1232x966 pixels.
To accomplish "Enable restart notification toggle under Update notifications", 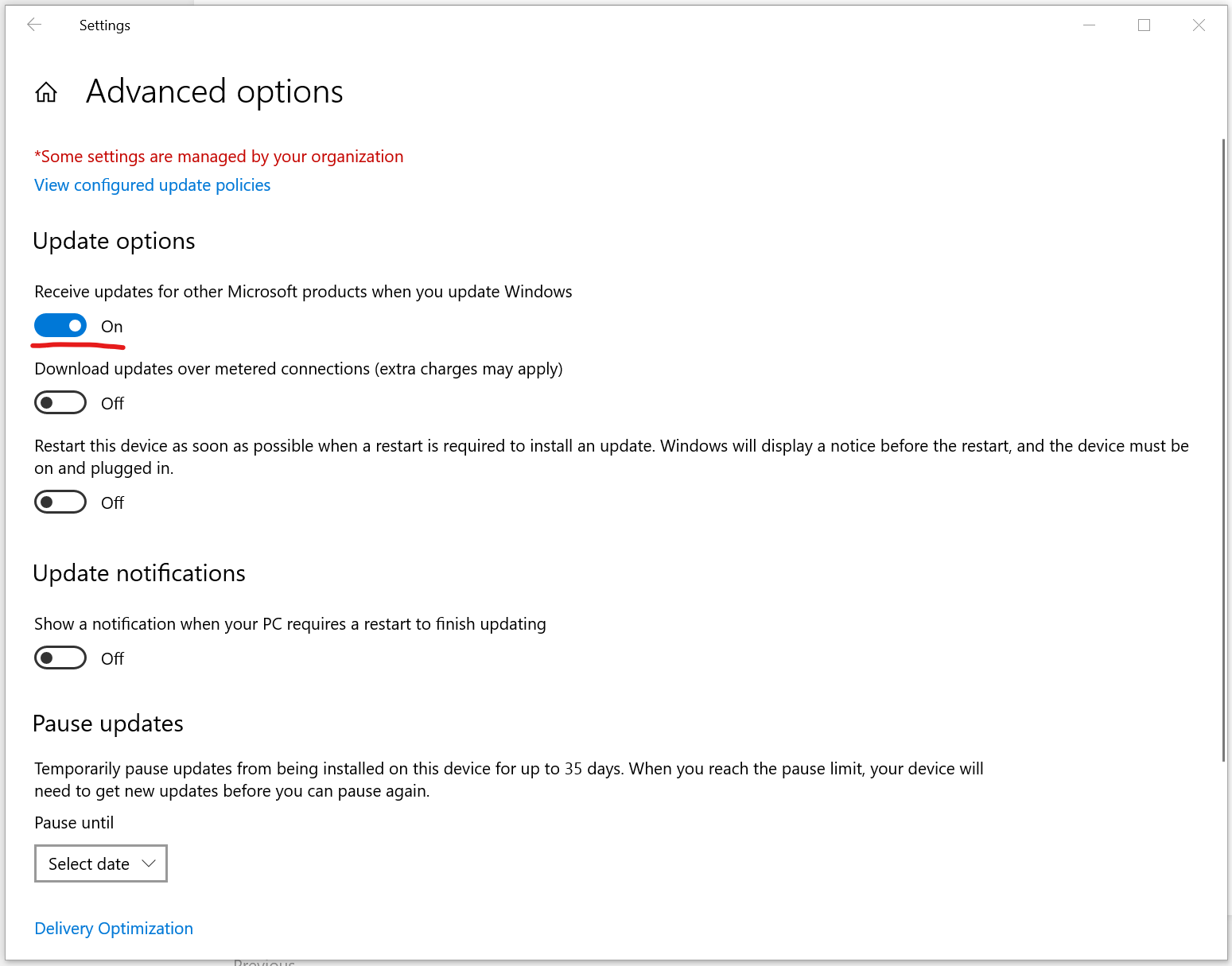I will (x=60, y=658).
